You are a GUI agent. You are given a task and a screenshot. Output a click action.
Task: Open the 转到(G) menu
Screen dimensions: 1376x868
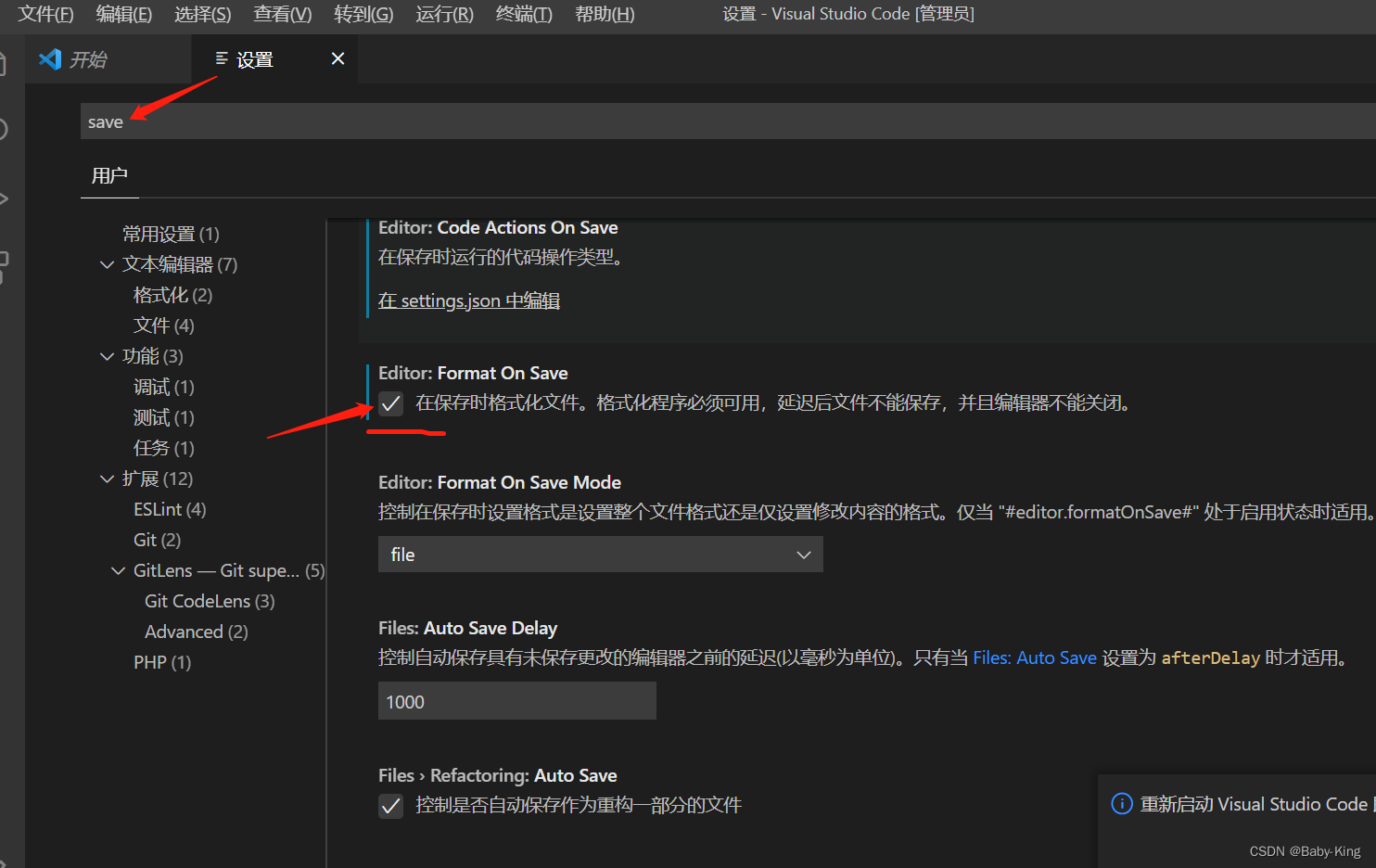(x=363, y=14)
